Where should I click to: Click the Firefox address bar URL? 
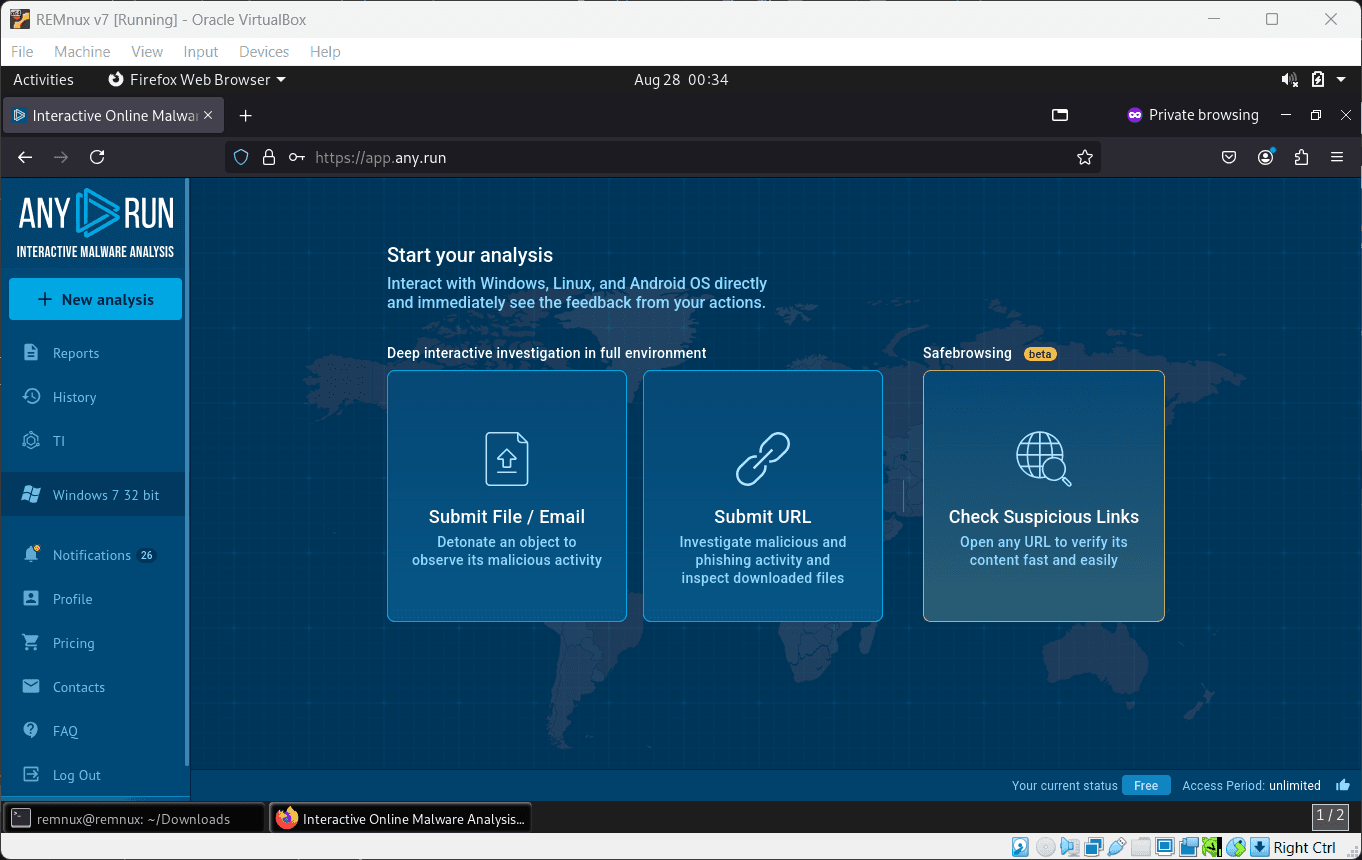tap(381, 157)
